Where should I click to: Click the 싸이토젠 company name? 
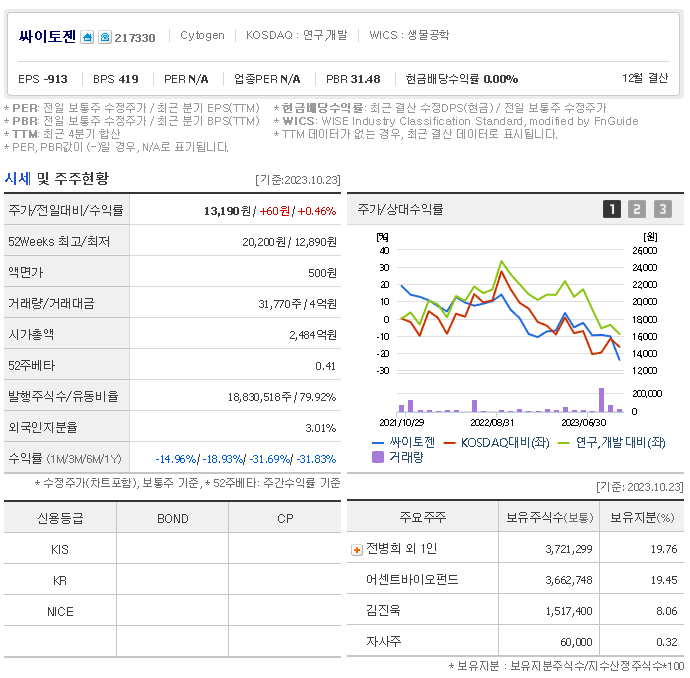(x=47, y=37)
